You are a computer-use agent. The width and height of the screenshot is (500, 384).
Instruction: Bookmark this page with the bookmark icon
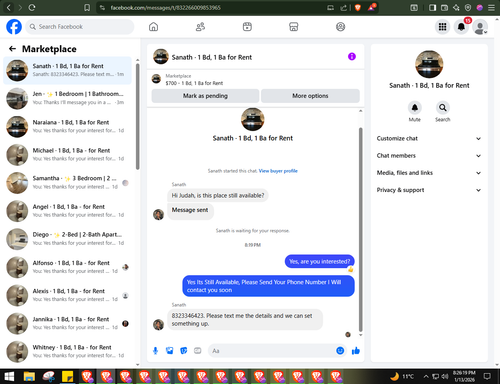[x=87, y=7]
